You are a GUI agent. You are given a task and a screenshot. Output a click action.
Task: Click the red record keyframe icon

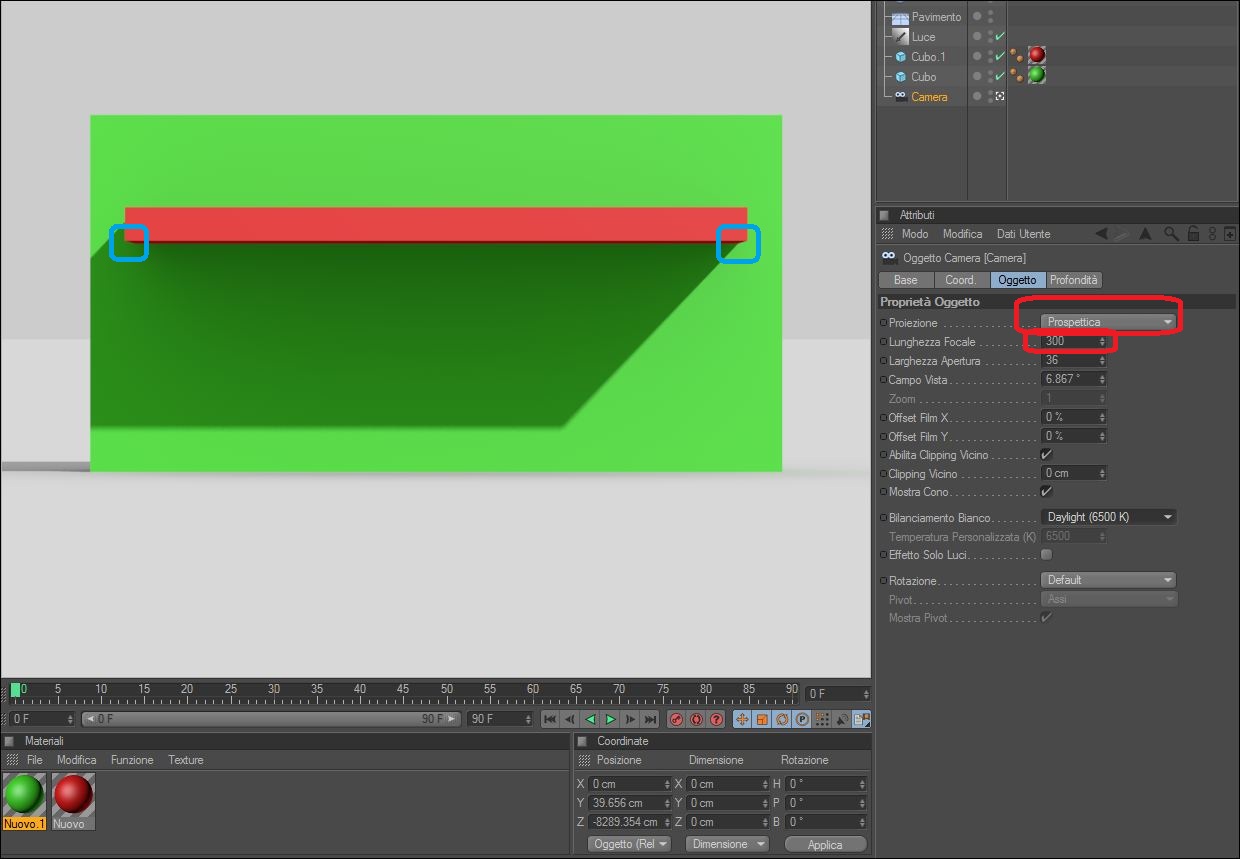[676, 719]
